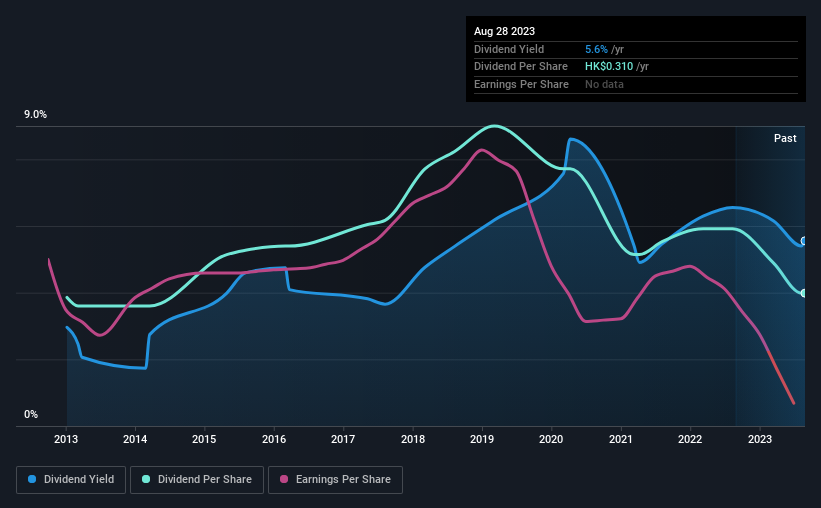This screenshot has width=821, height=508.
Task: Click the pink Earnings Per Share legend dot
Action: click(284, 479)
